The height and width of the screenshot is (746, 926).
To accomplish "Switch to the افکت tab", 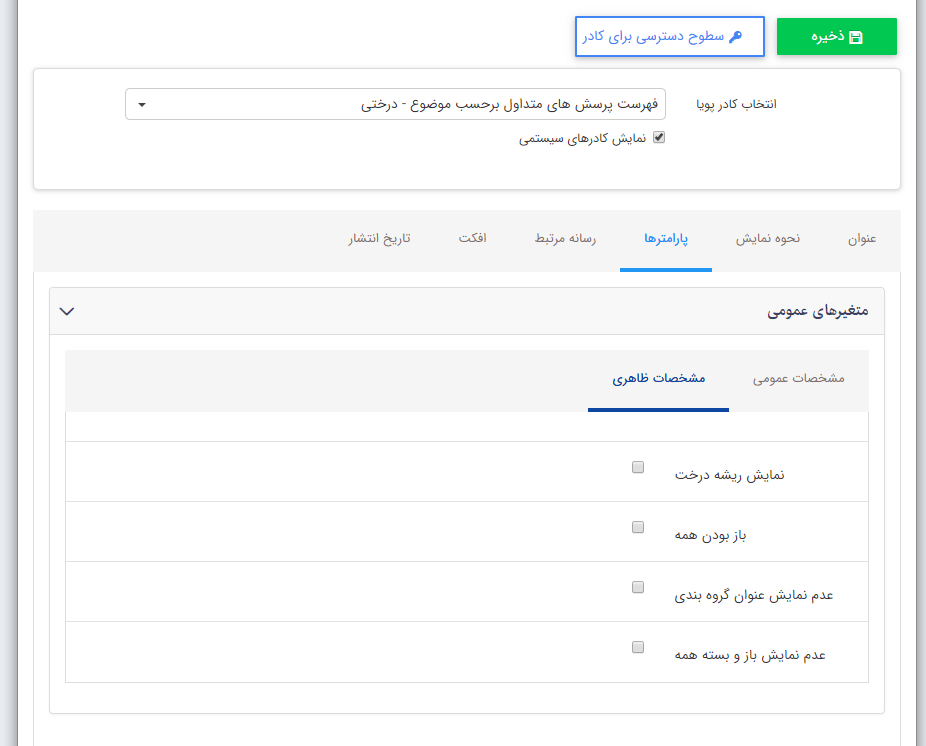I will (471, 239).
